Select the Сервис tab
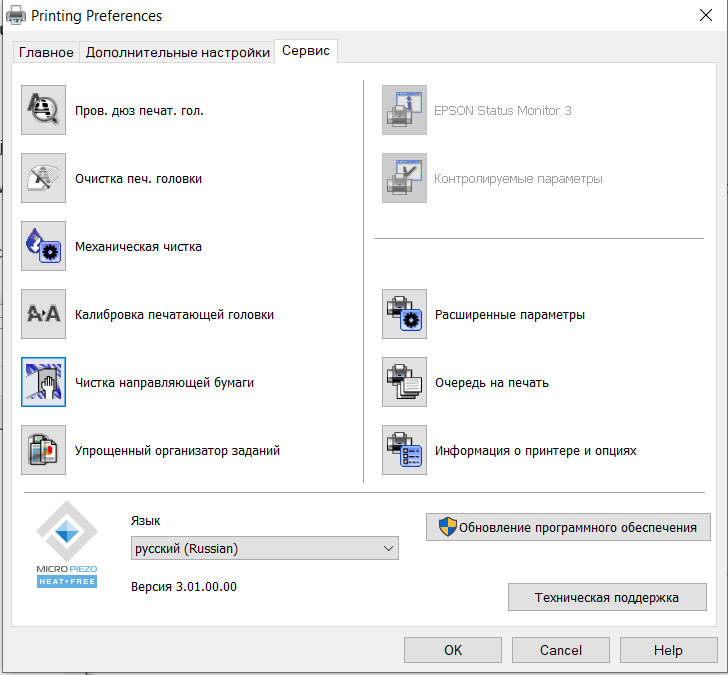The image size is (728, 675). click(306, 51)
